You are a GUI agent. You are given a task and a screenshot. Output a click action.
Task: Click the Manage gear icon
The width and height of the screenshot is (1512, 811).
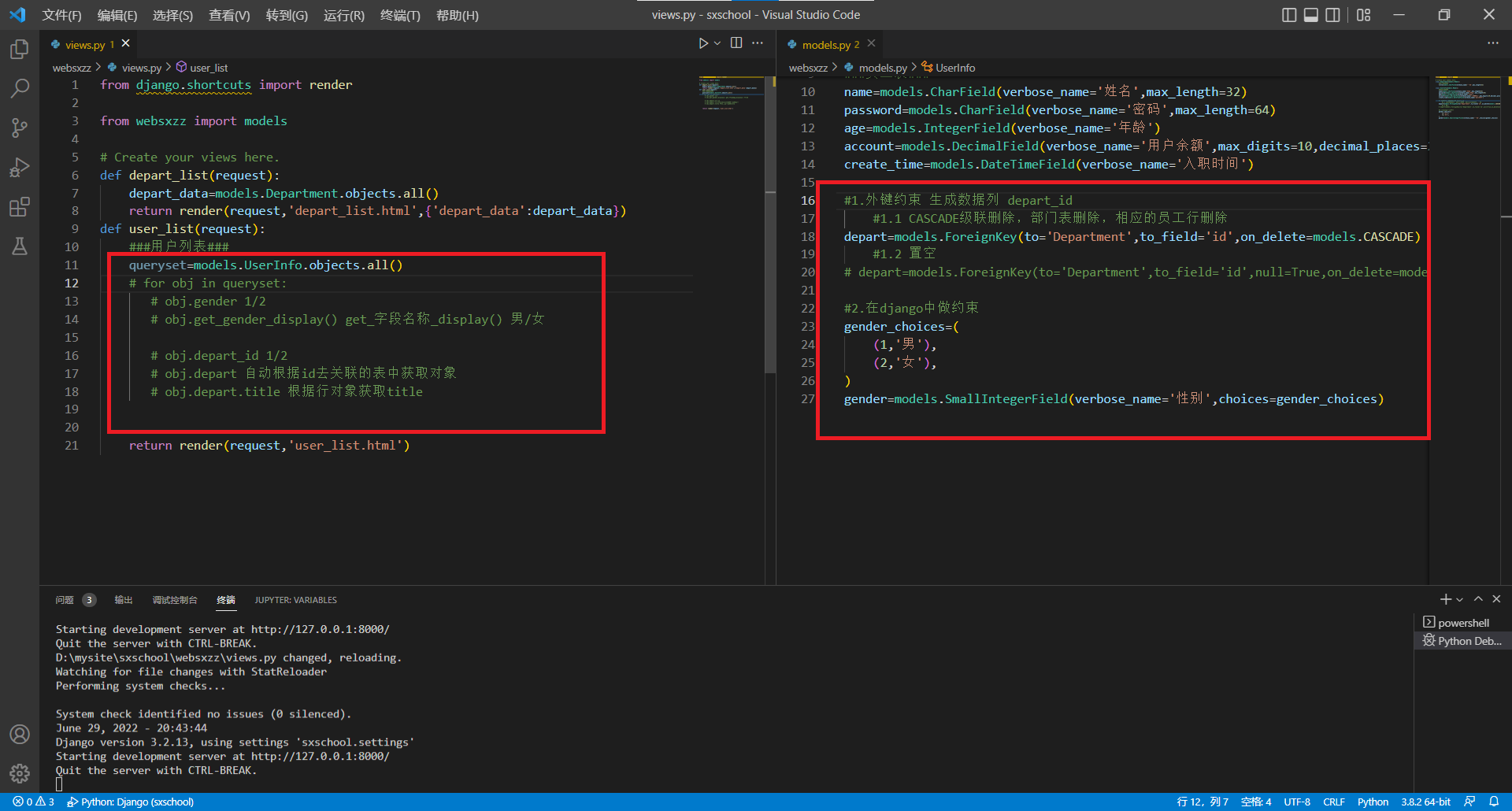(20, 773)
